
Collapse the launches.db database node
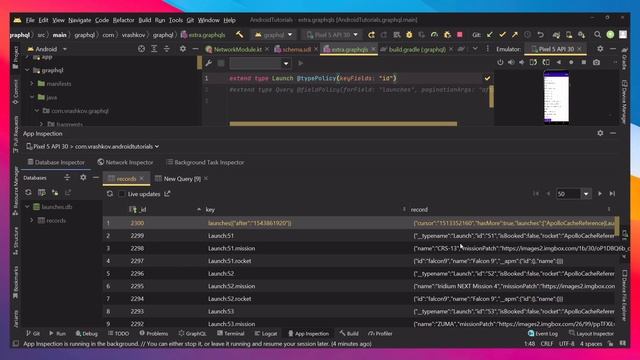(27, 207)
